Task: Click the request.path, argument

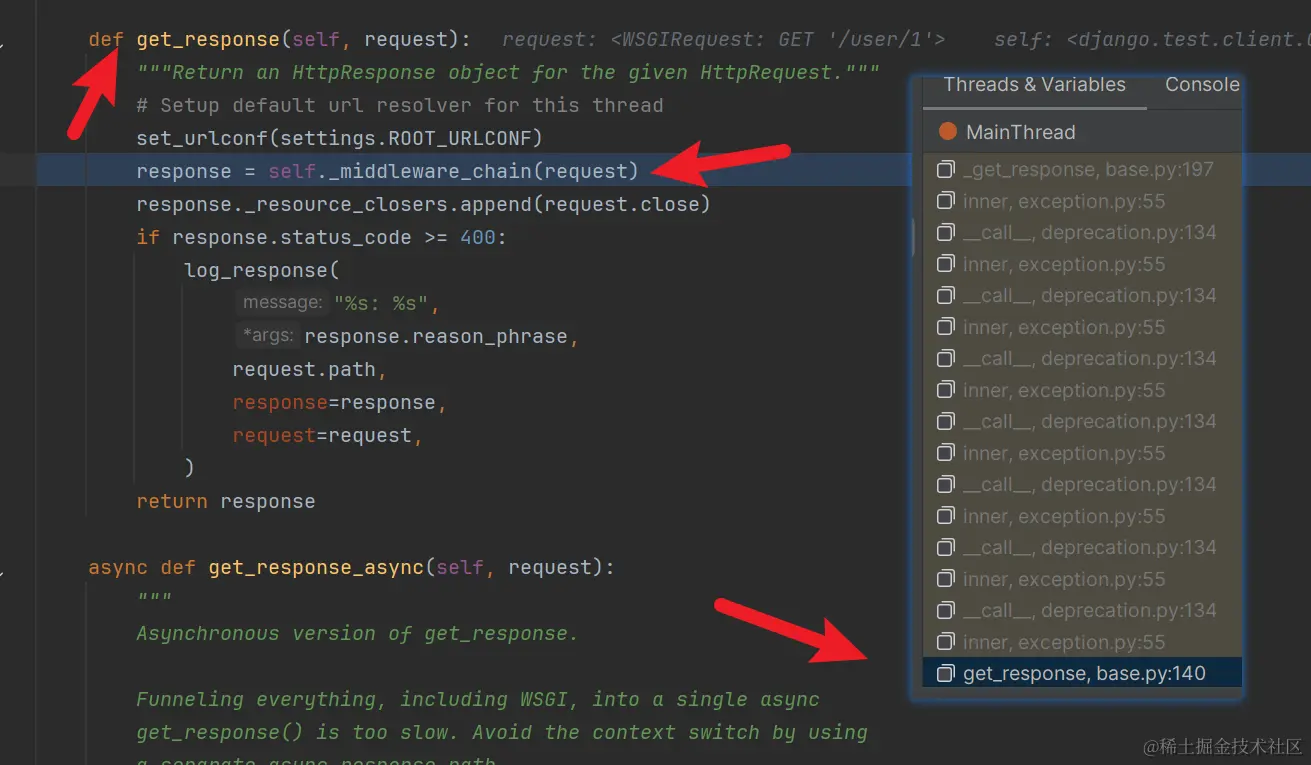Action: 310,369
